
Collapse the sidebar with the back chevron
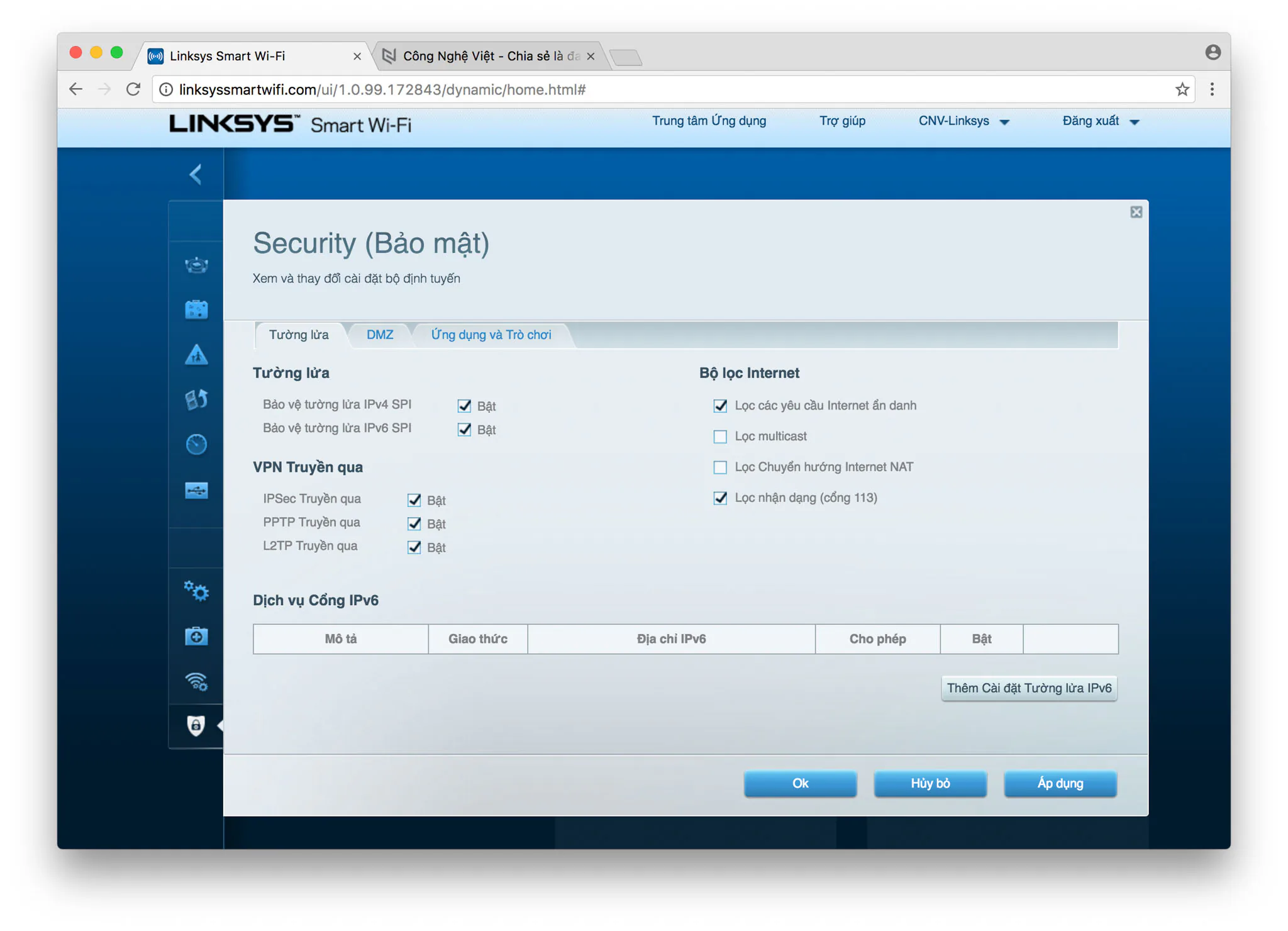pos(196,174)
